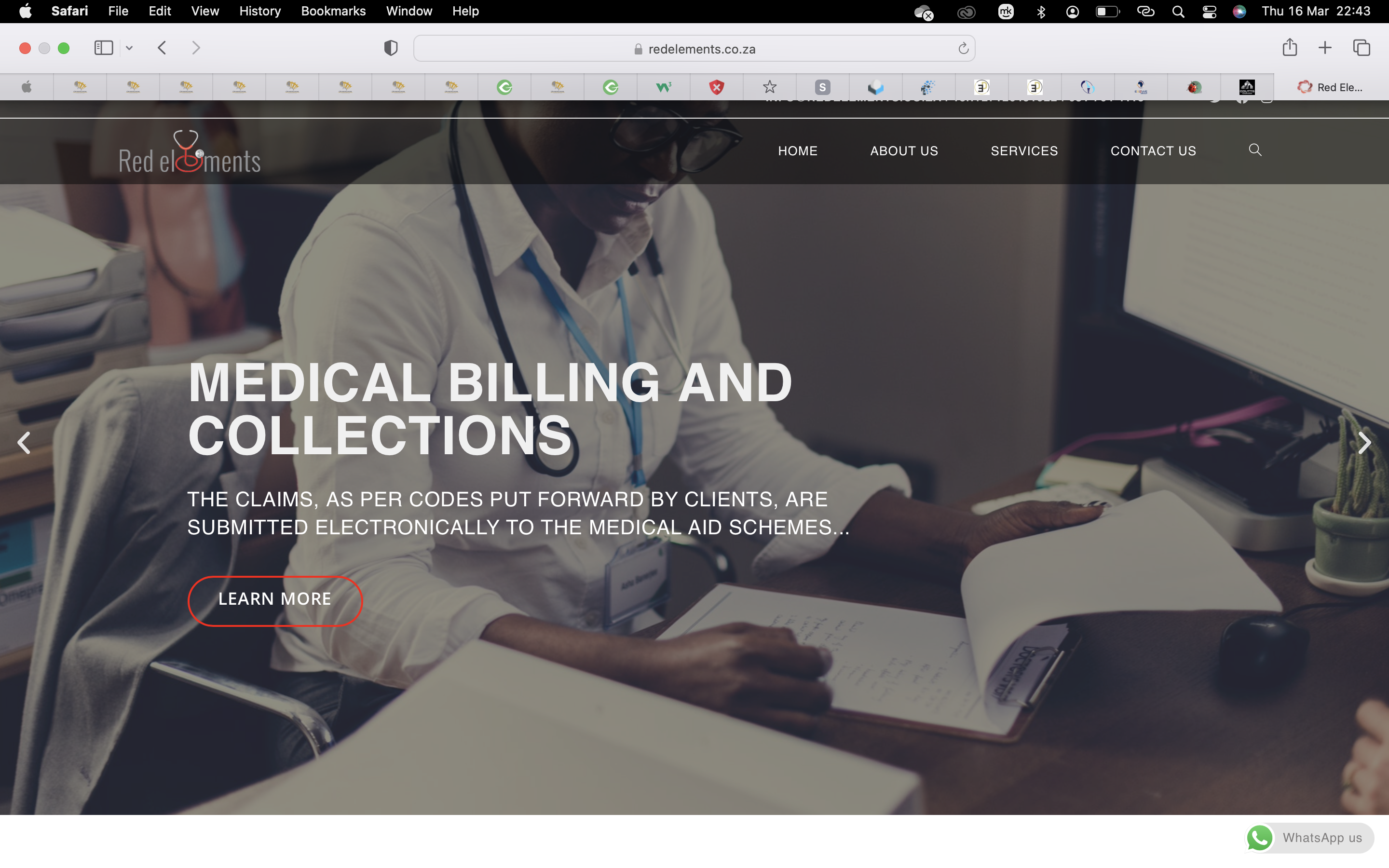Open the Safari share sheet icon
Image resolution: width=1389 pixels, height=868 pixels.
pos(1290,48)
